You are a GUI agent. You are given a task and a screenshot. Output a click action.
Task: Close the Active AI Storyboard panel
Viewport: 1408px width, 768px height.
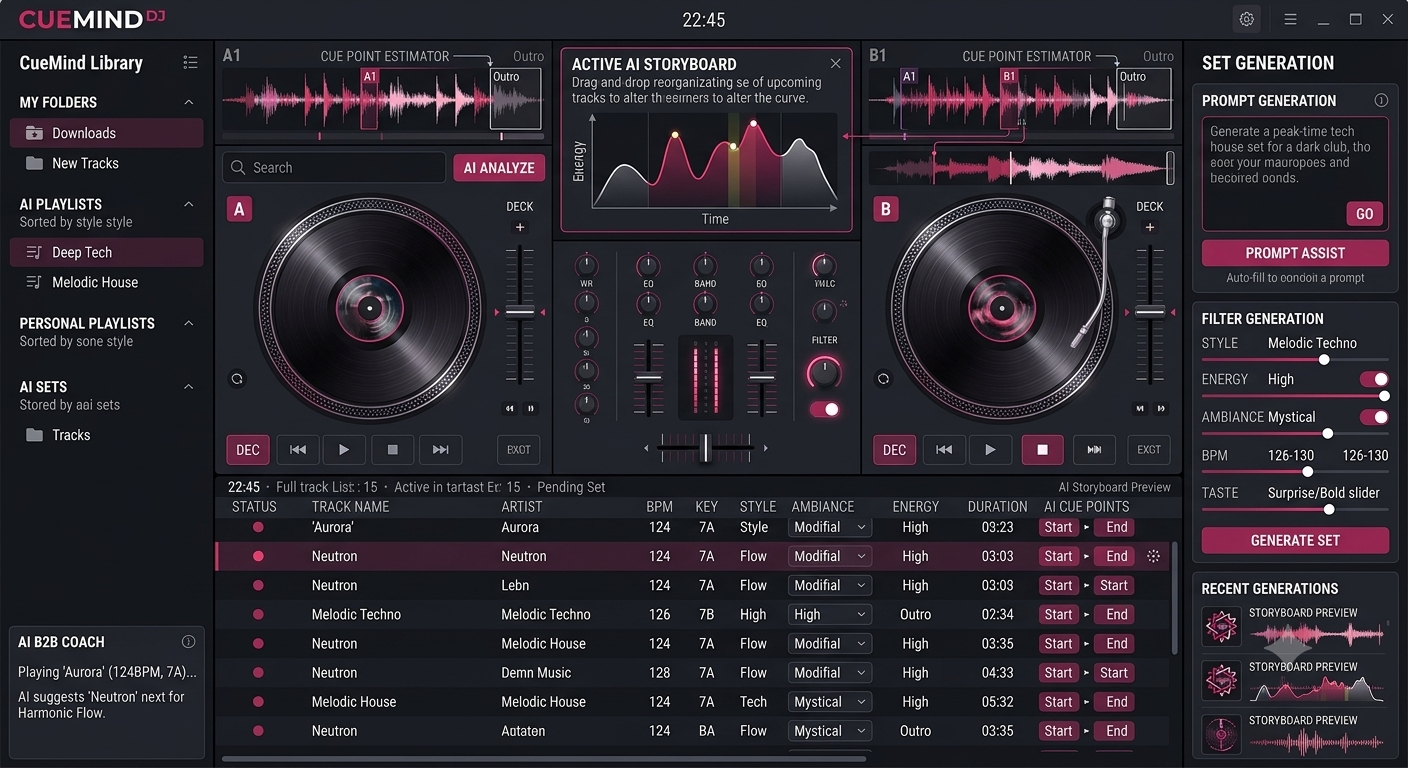point(835,64)
